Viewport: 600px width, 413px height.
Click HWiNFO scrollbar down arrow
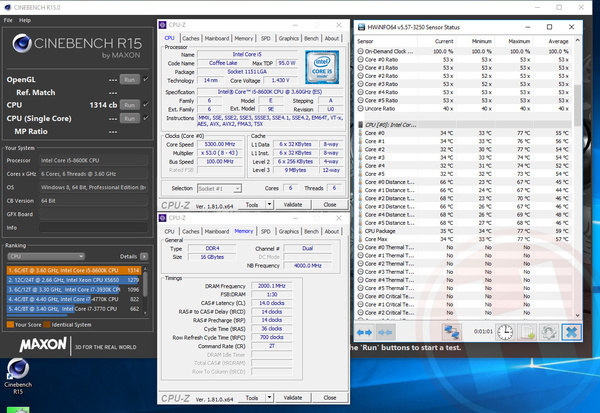[577, 316]
